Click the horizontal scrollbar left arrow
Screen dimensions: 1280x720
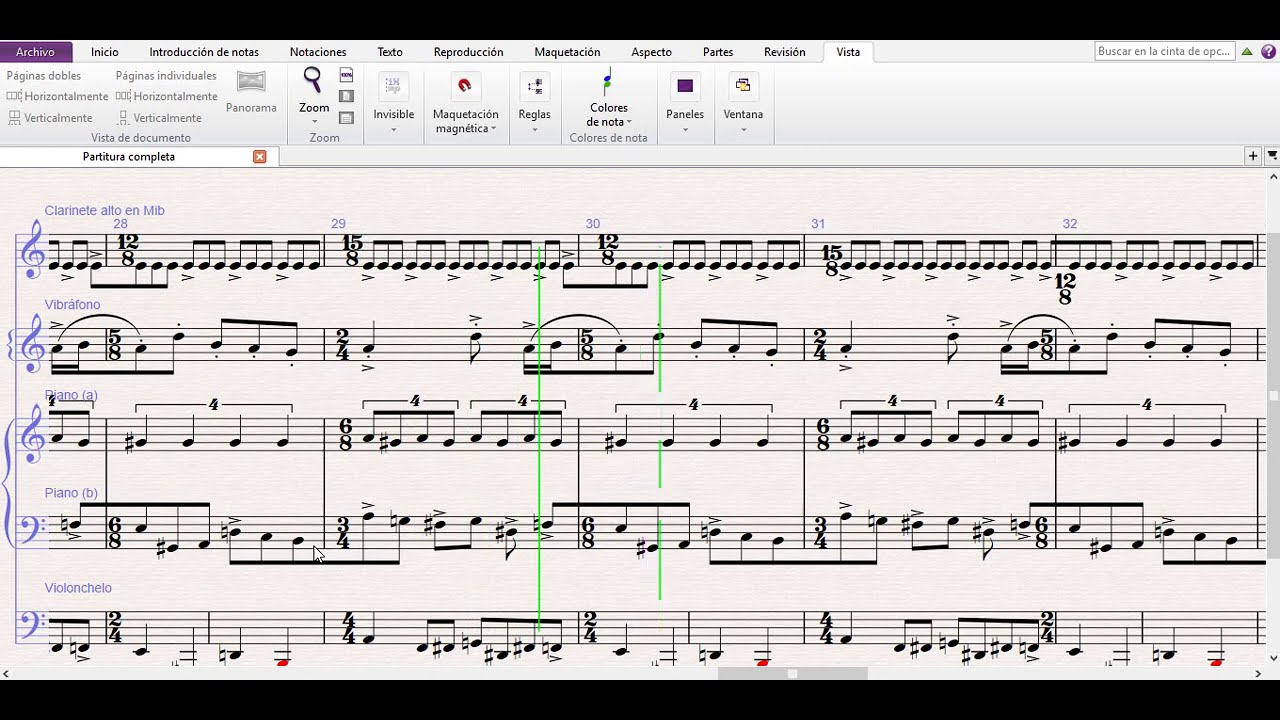click(5, 674)
